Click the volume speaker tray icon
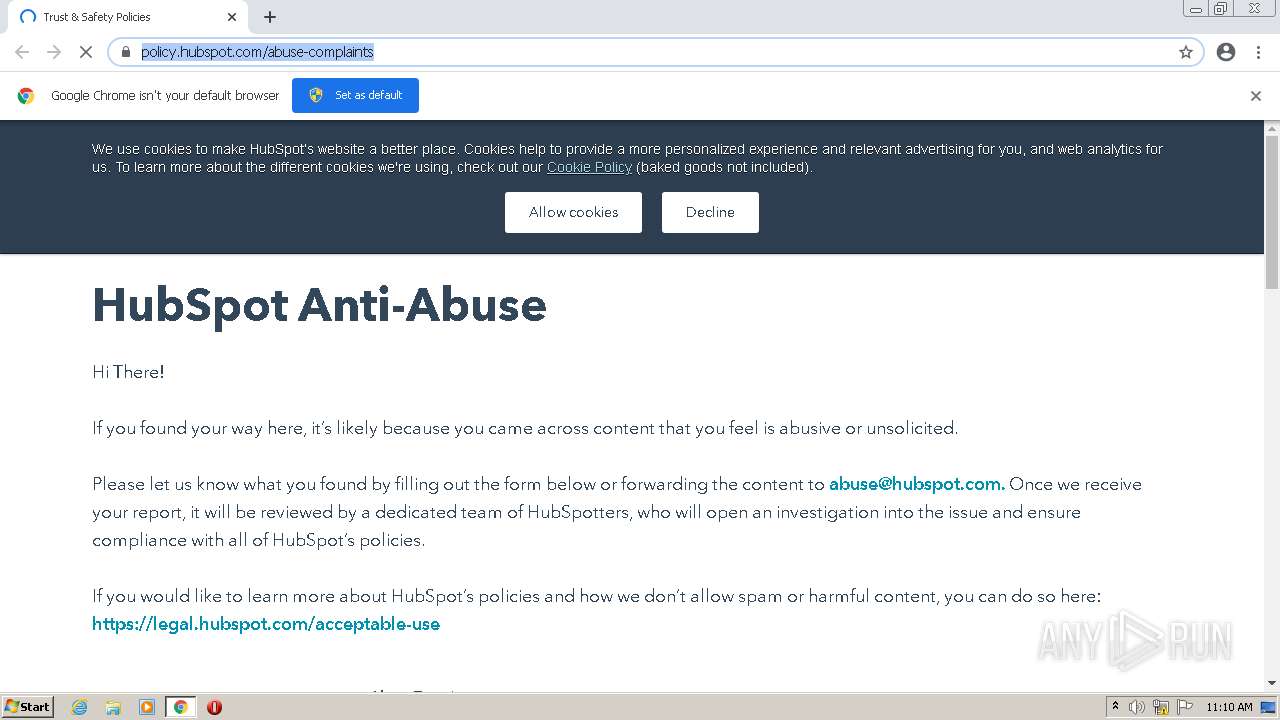Screen dimensions: 1280x720 coord(1137,707)
